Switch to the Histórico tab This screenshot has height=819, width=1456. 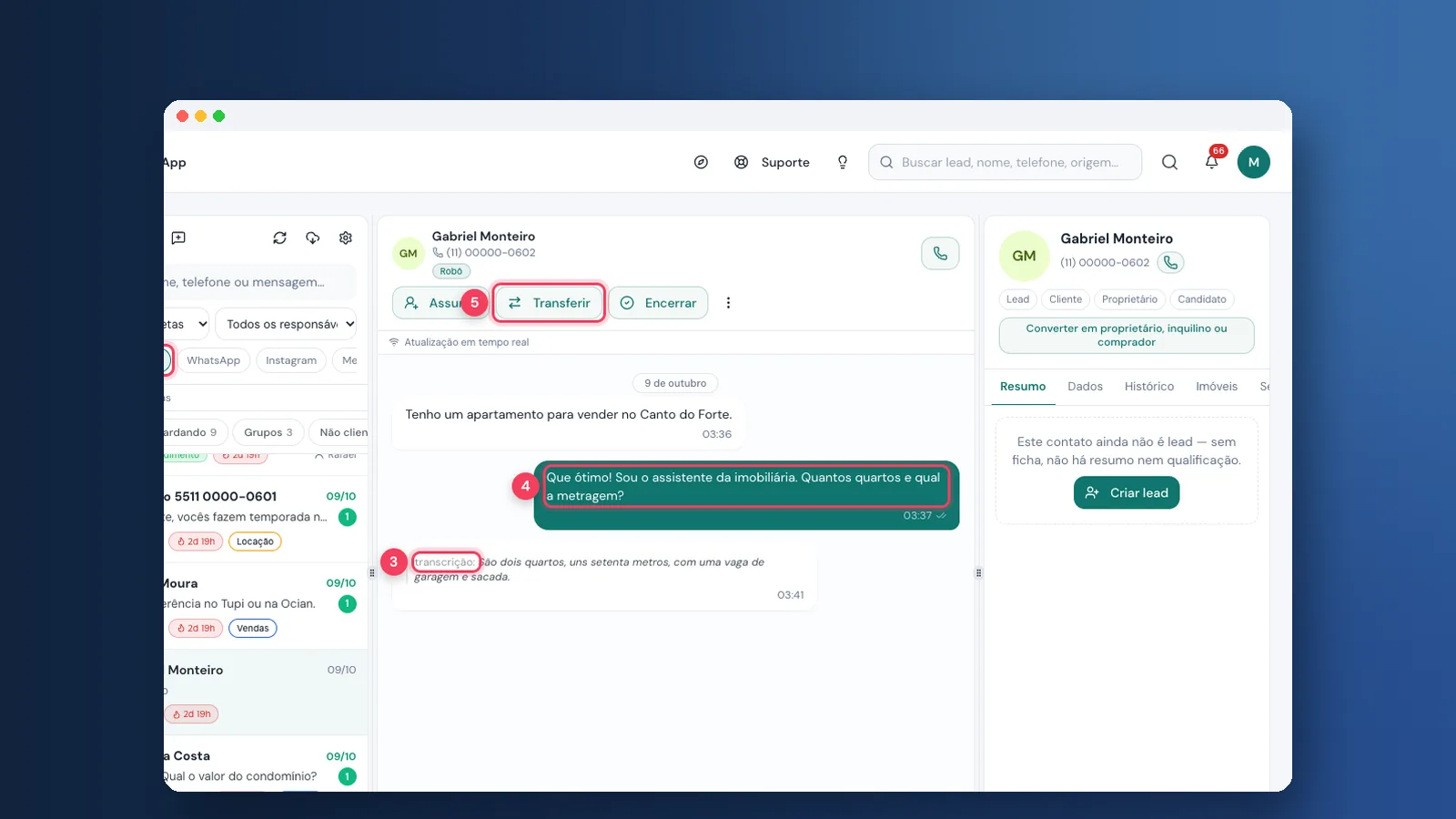pyautogui.click(x=1148, y=387)
